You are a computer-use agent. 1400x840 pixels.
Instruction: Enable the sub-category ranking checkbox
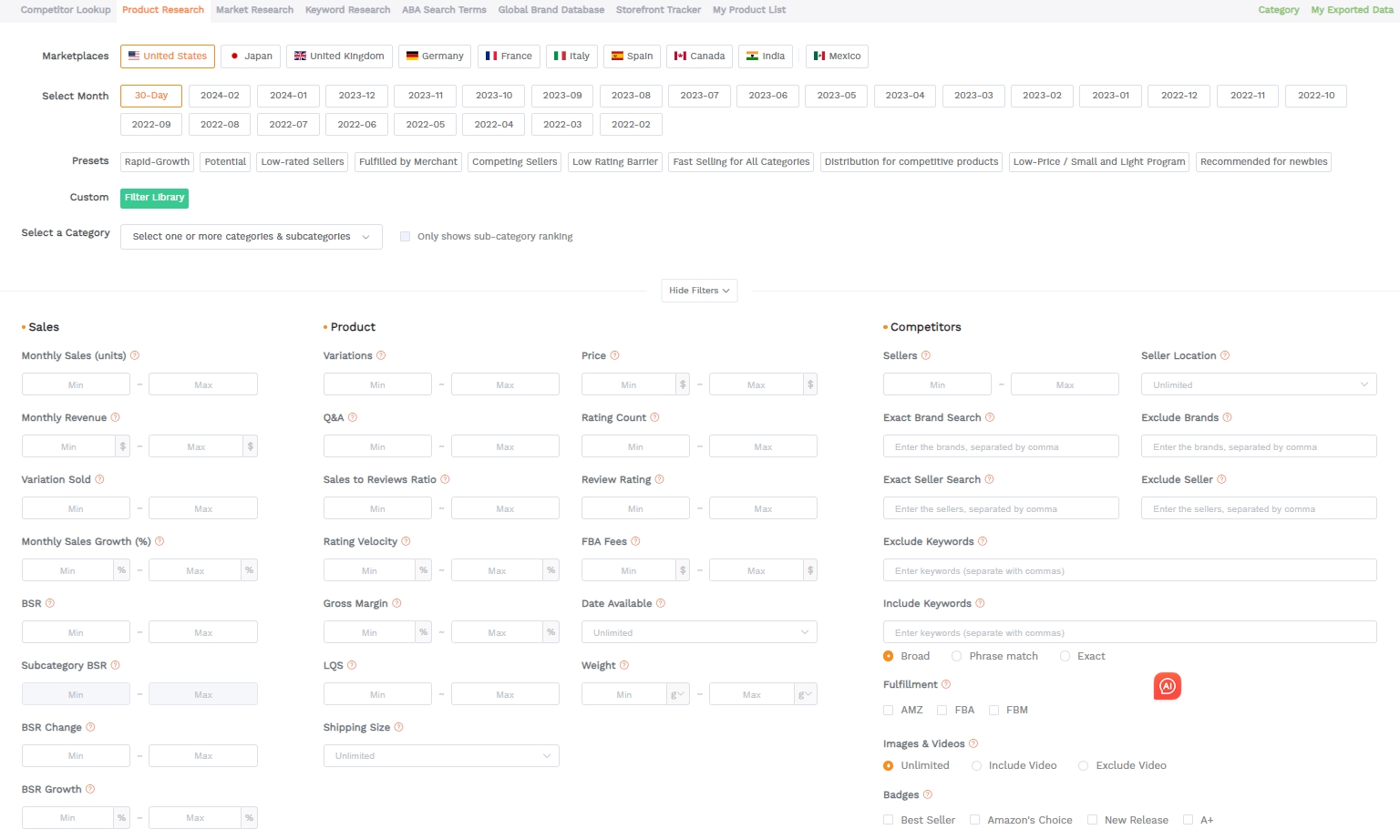click(405, 236)
